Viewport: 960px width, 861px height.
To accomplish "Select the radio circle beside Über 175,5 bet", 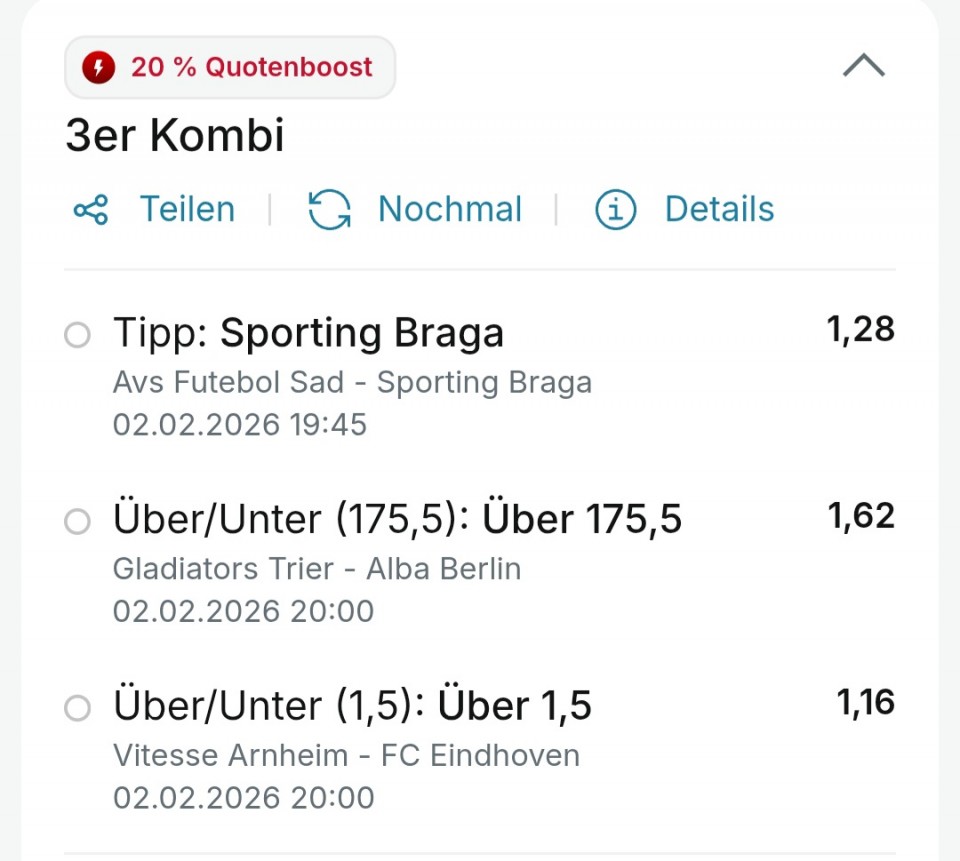I will (77, 521).
